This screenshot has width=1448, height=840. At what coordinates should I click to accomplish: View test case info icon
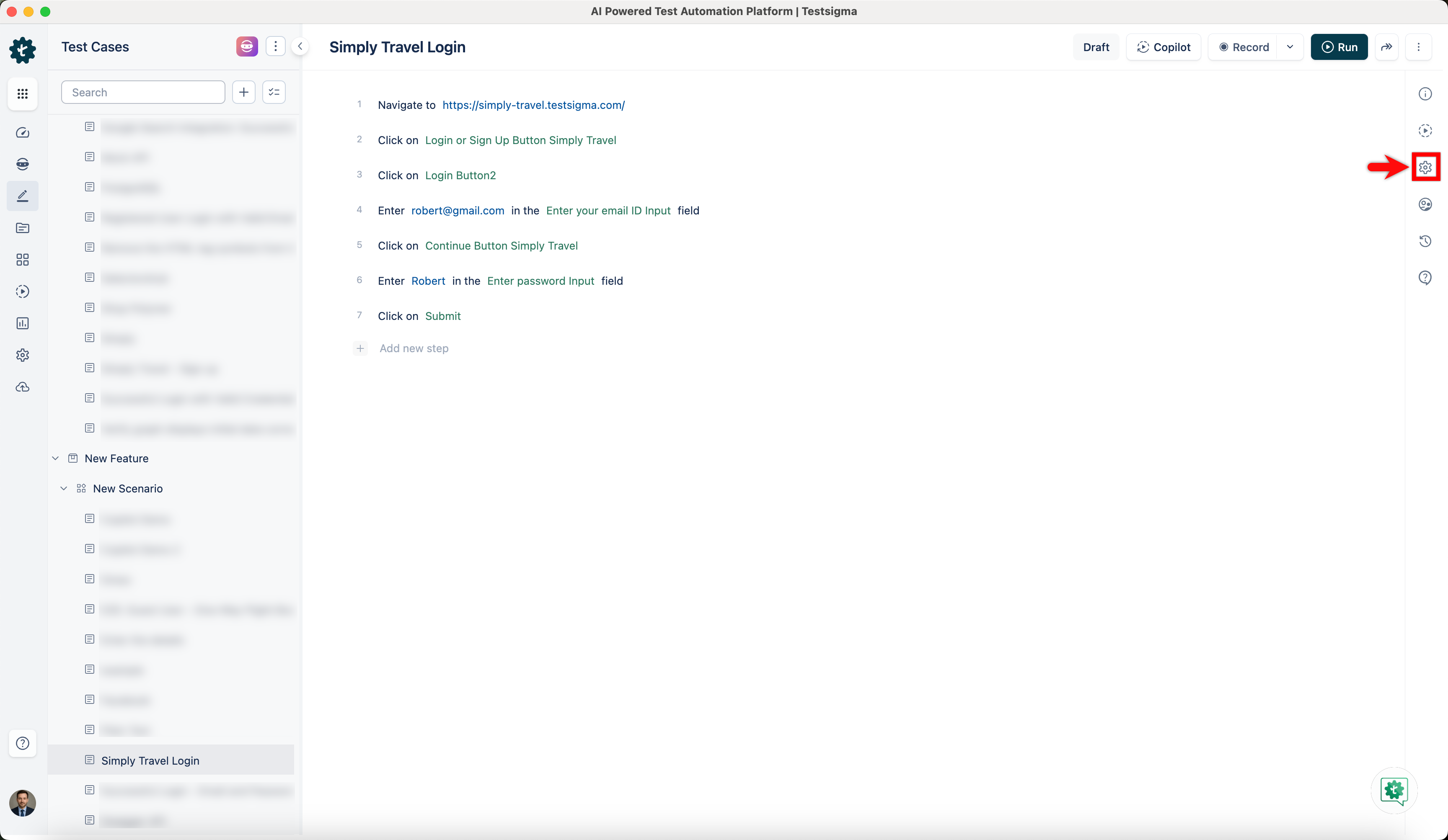[x=1426, y=93]
